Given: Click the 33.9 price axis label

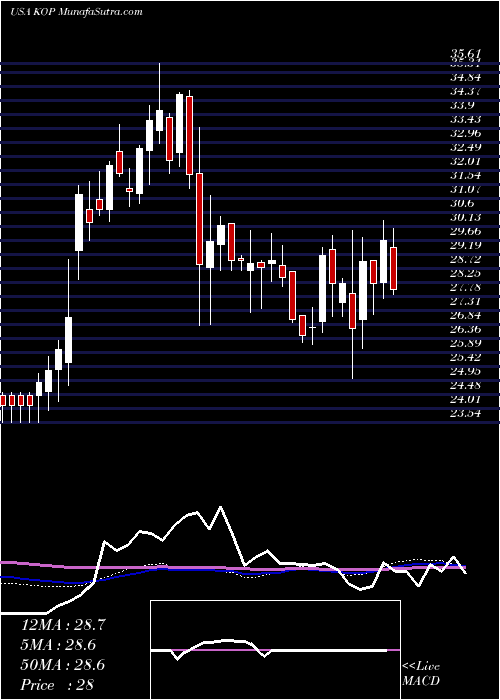Looking at the screenshot, I should [x=463, y=105].
